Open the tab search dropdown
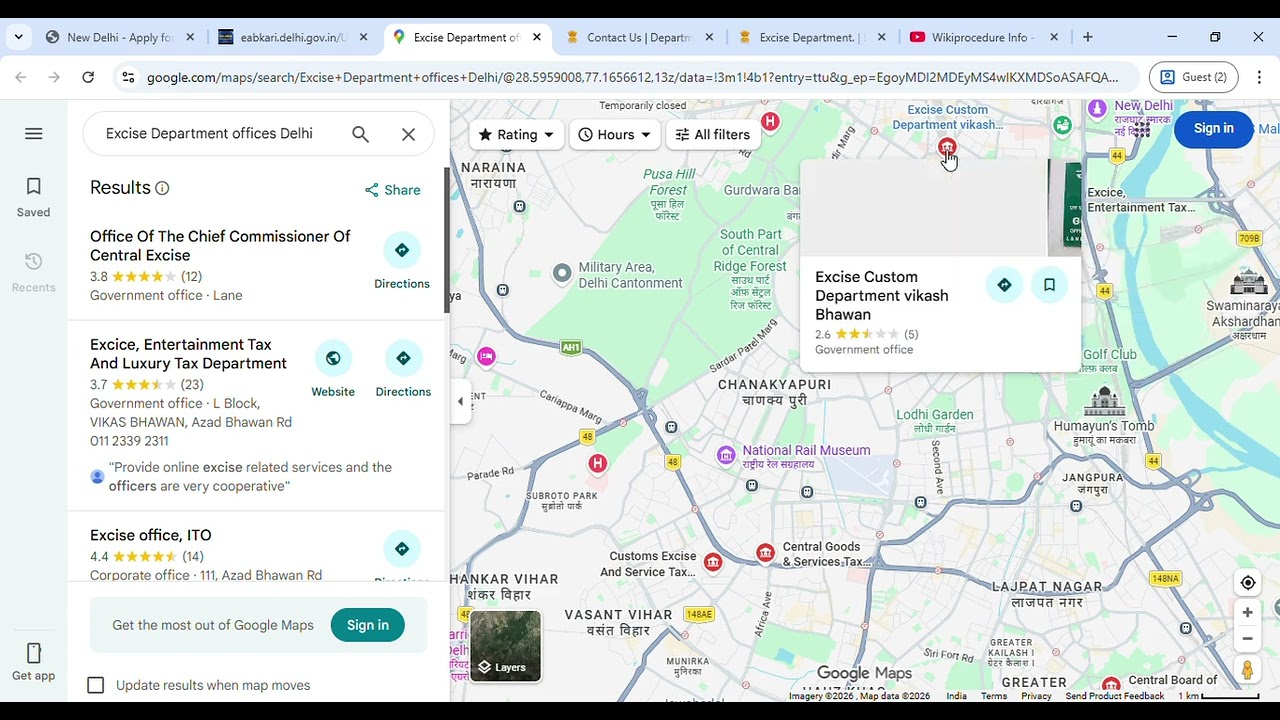The width and height of the screenshot is (1280, 720). click(18, 37)
